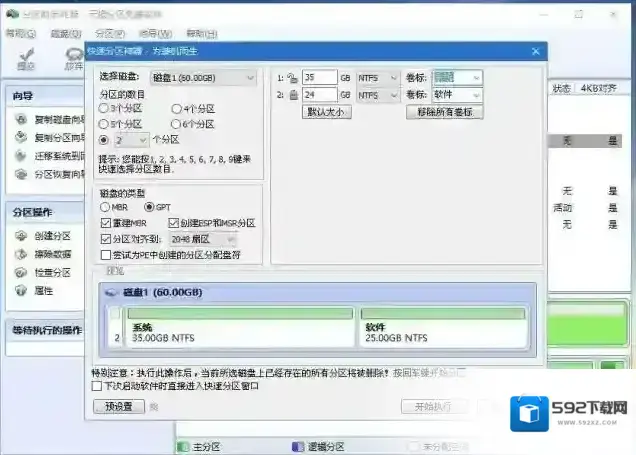
Task: Click the 清除数据 icon in the sidebar
Action: 21,254
